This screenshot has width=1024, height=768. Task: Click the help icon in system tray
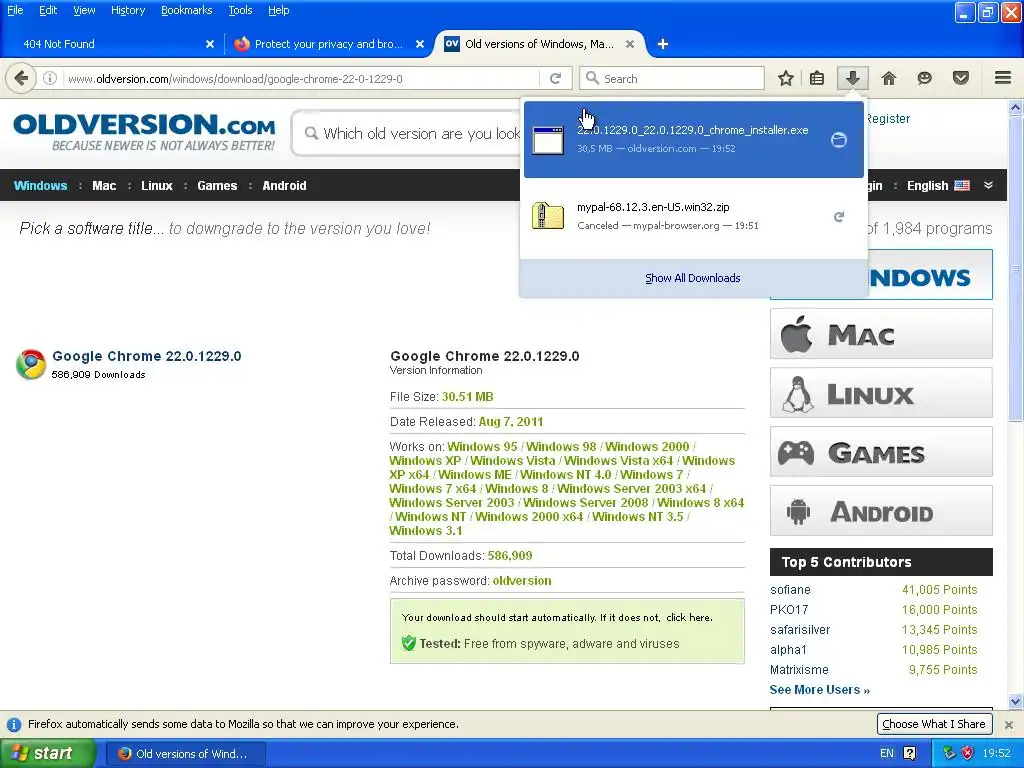[909, 753]
